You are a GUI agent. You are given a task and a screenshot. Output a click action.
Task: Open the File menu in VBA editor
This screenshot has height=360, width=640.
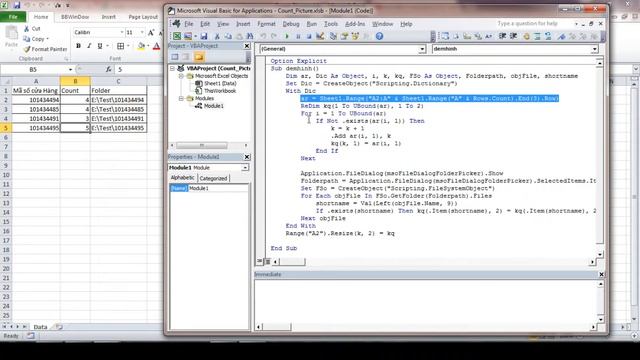coord(189,24)
